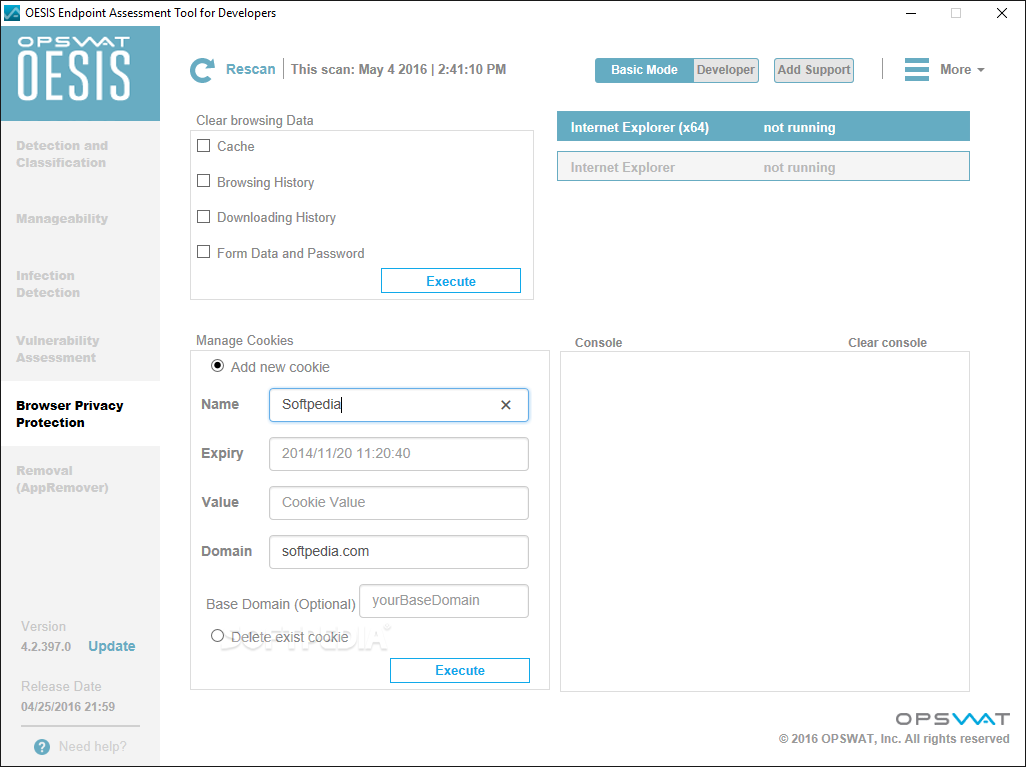Screen dimensions: 1026x767
Task: Click version number 4.2.397.0
Action: click(x=46, y=647)
